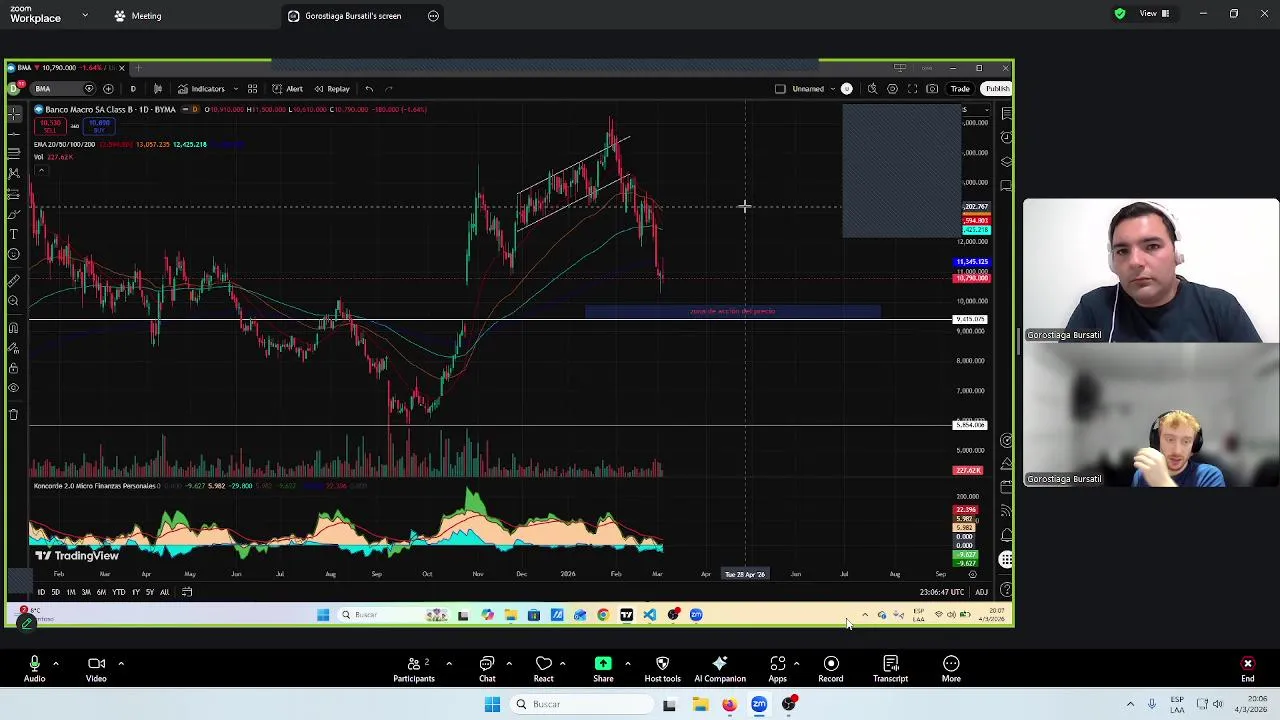The height and width of the screenshot is (720, 1280).
Task: Expand the Audio options caret
Action: click(x=56, y=663)
